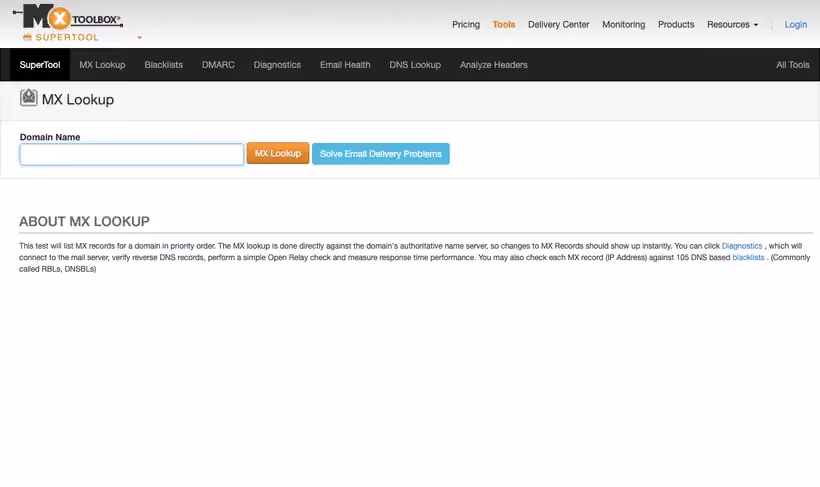This screenshot has height=487, width=820.
Task: Select Tools in the top navigation
Action: point(504,25)
